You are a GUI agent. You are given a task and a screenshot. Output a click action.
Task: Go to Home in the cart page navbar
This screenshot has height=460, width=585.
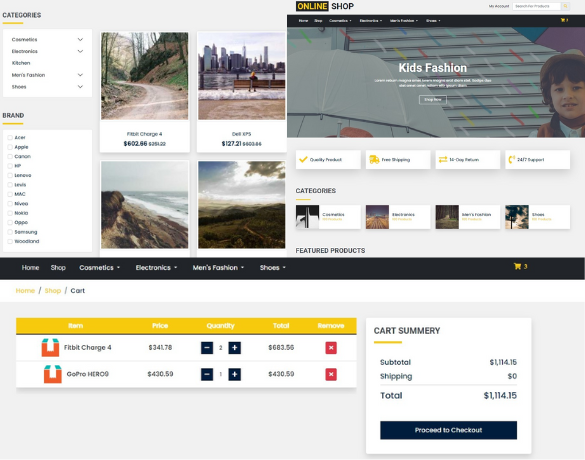[30, 267]
